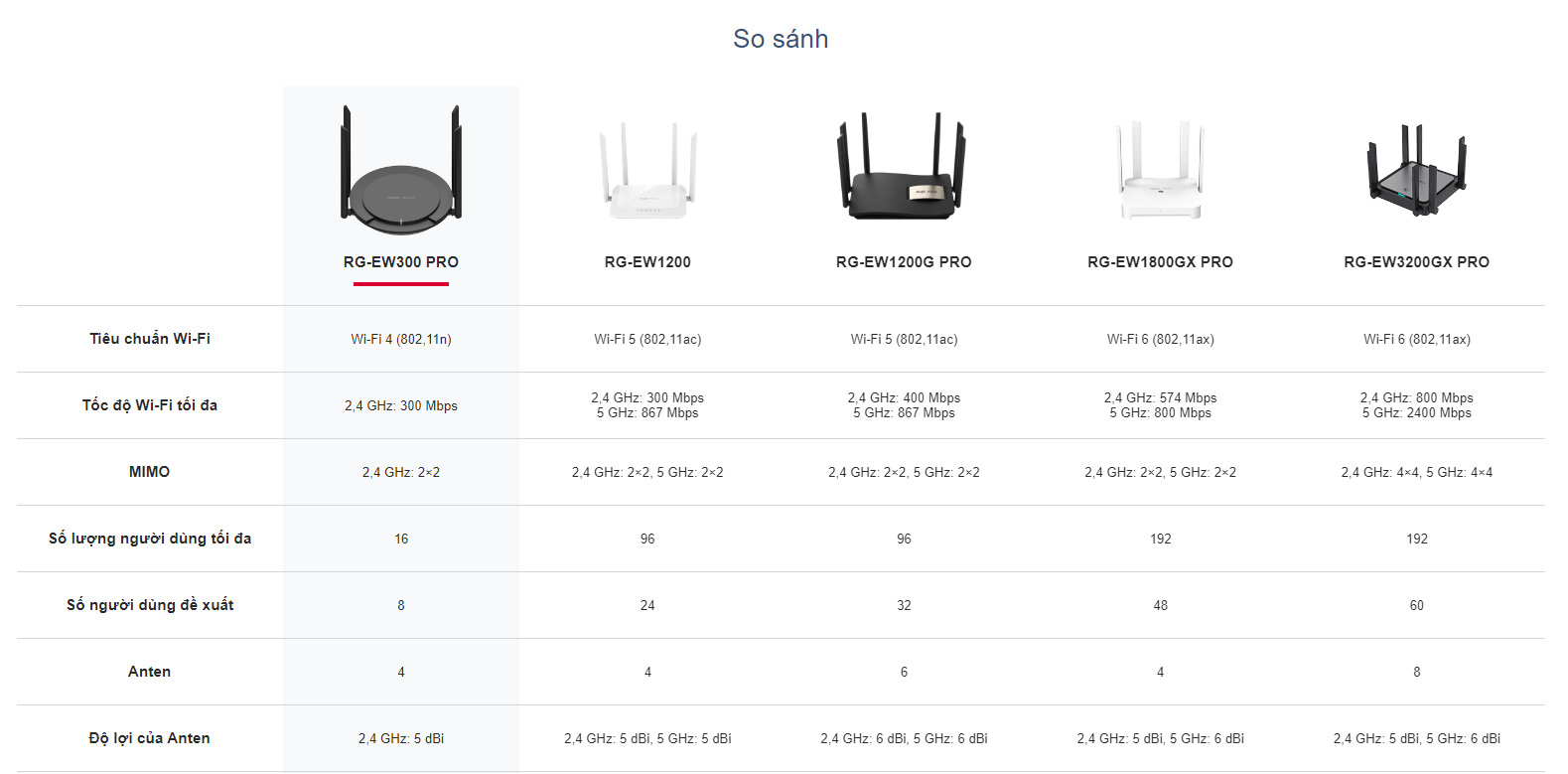Click the white RG-EW1200 router image
1568x774 pixels.
(647, 171)
